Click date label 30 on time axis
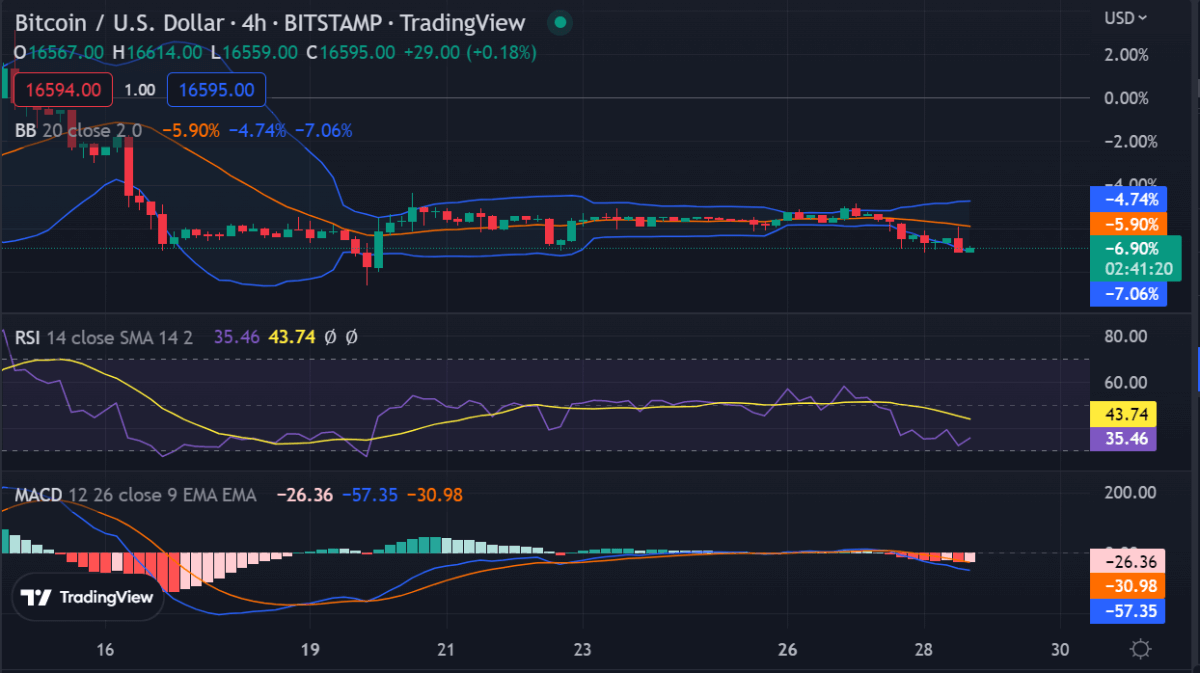The height and width of the screenshot is (673, 1200). [x=1060, y=649]
